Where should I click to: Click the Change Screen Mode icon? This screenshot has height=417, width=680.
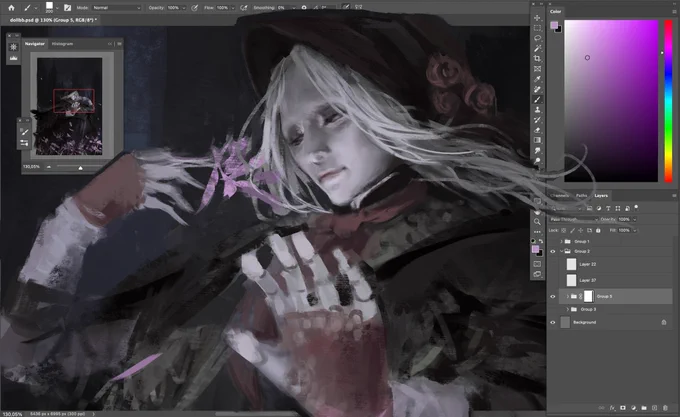pyautogui.click(x=537, y=274)
